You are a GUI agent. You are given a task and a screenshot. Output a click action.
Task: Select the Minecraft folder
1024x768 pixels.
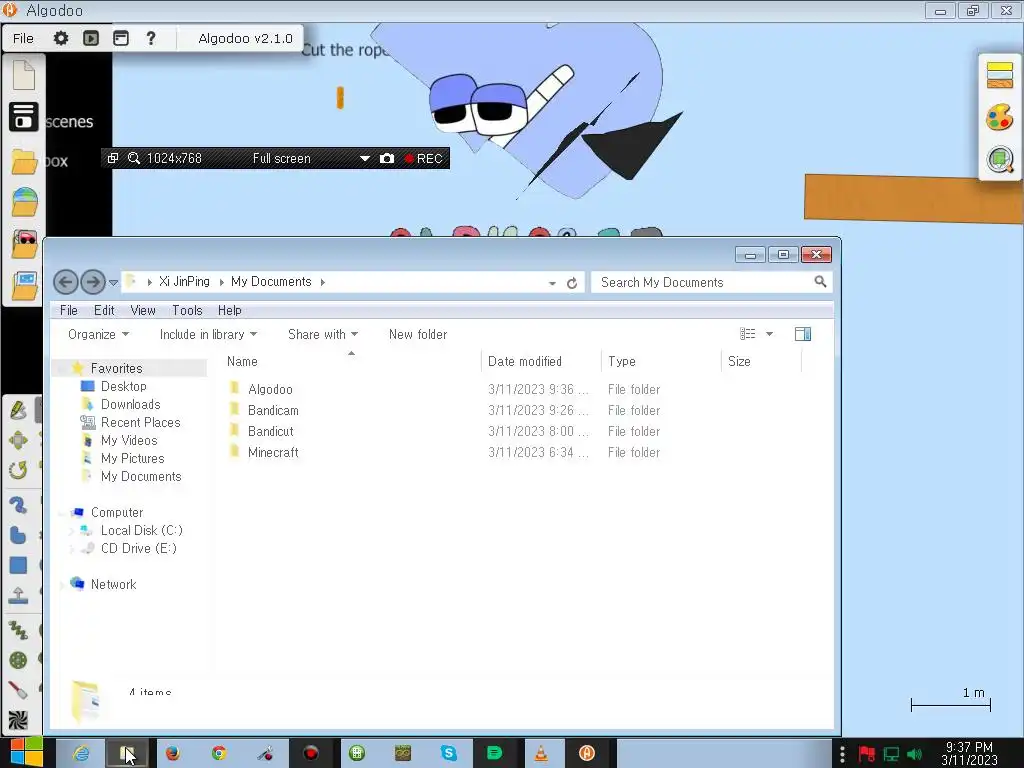tap(273, 452)
